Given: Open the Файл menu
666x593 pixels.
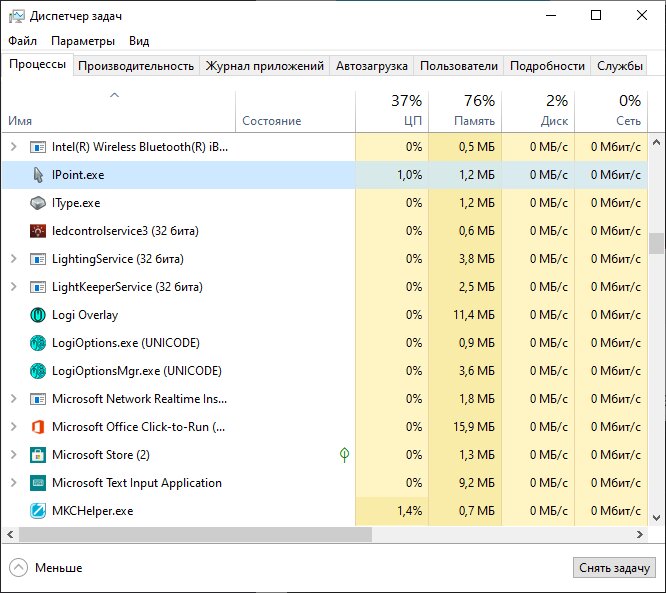Looking at the screenshot, I should (23, 41).
